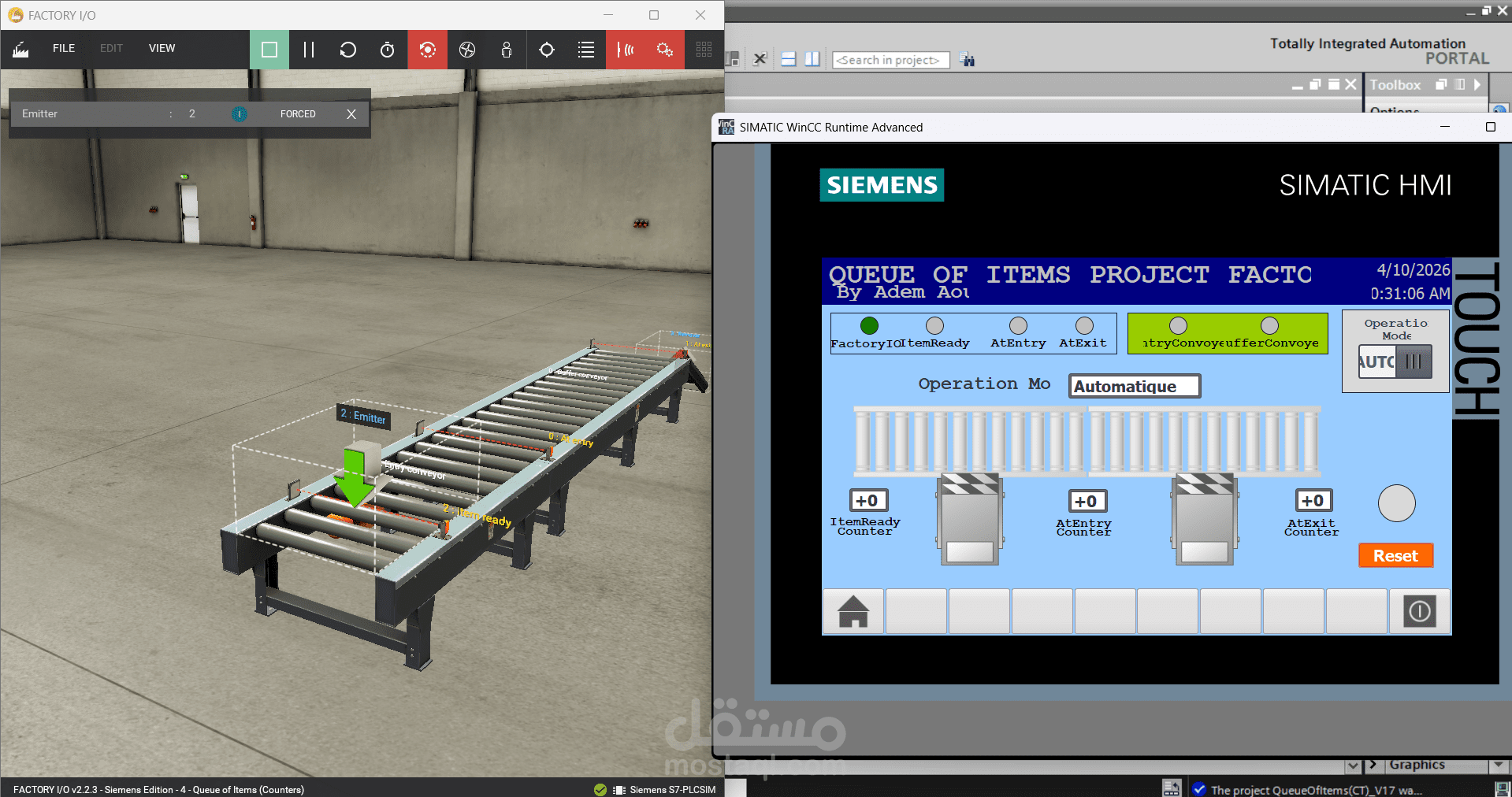Click the HMI buffer conveyor graphic
This screenshot has width=1512, height=797.
click(1204, 439)
